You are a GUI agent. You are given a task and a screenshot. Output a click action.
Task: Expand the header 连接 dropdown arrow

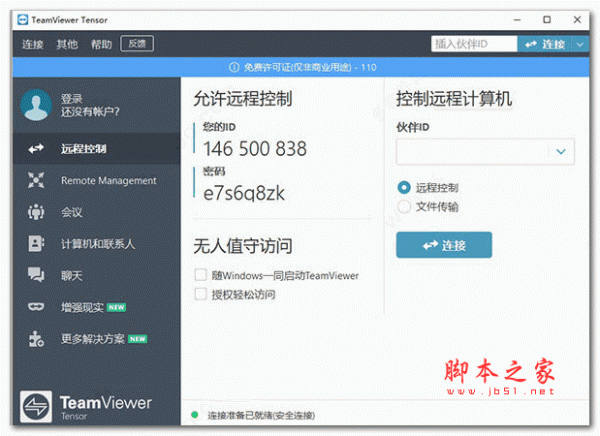click(x=580, y=44)
